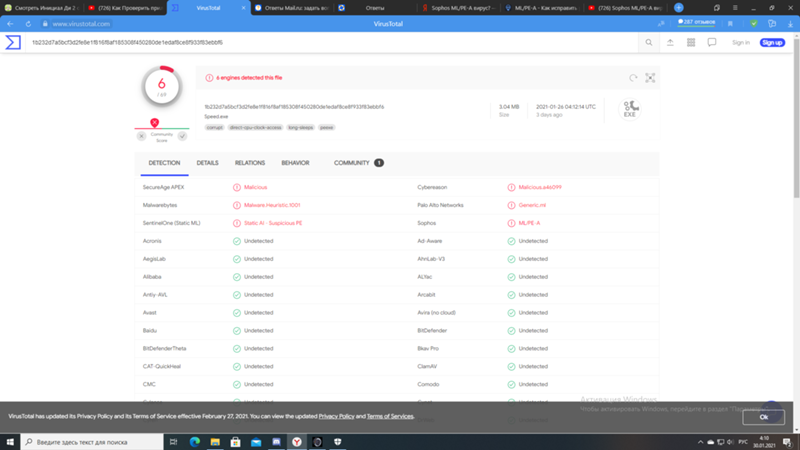The height and width of the screenshot is (450, 800).
Task: Click the upload file icon
Action: click(670, 43)
